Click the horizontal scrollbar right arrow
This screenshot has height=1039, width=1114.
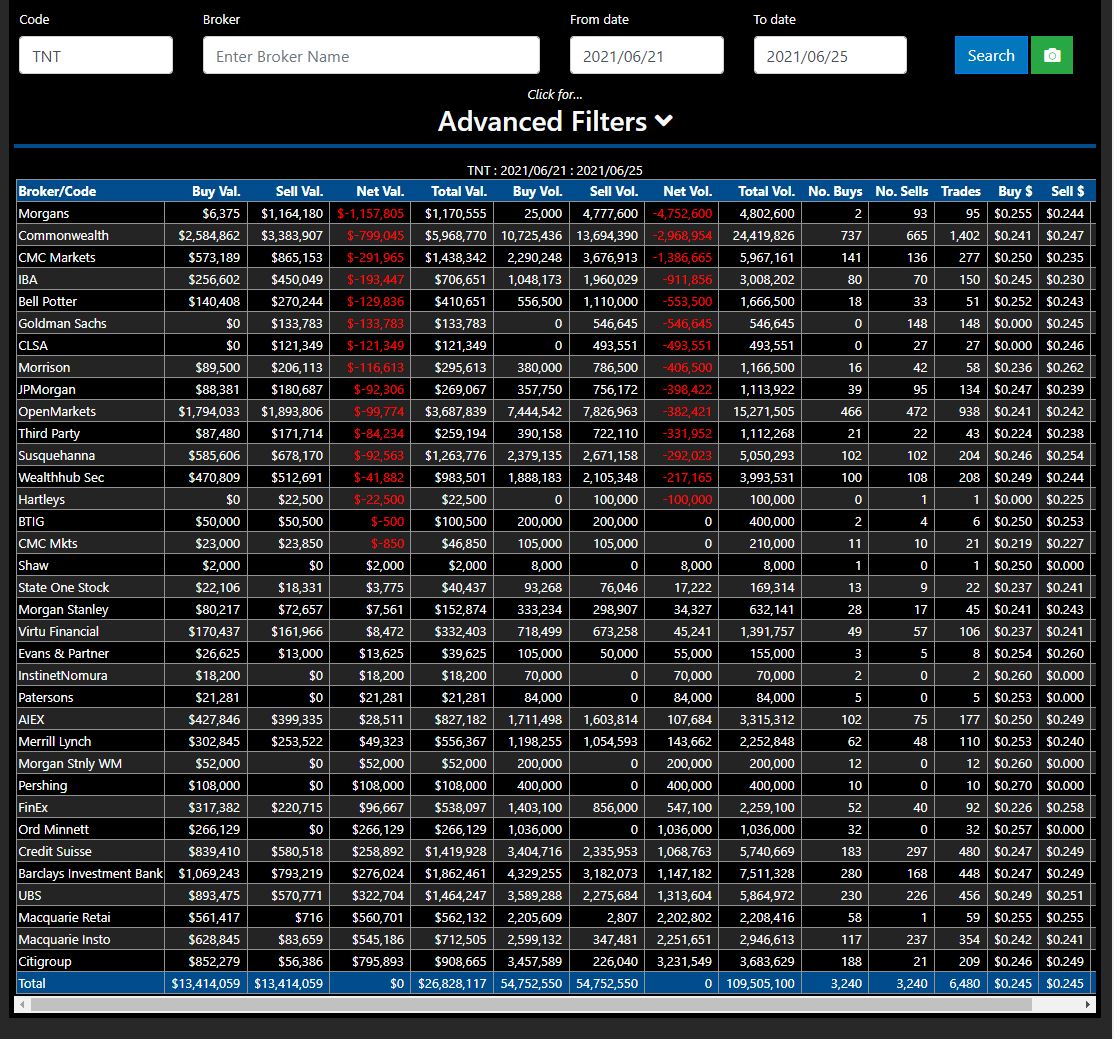pos(1088,1004)
